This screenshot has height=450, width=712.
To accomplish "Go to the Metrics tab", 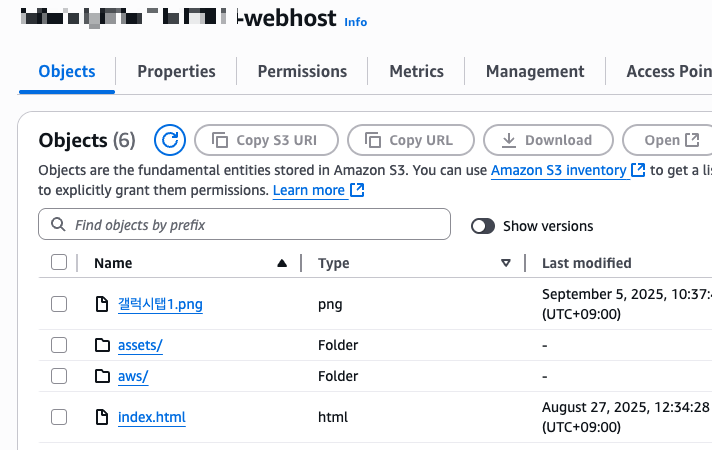I will [416, 71].
